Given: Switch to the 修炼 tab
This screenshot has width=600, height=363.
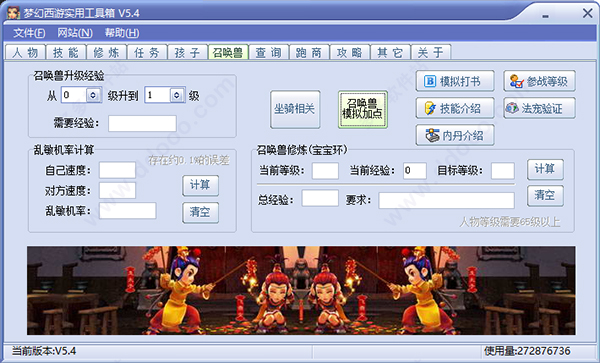Looking at the screenshot, I should tap(106, 52).
